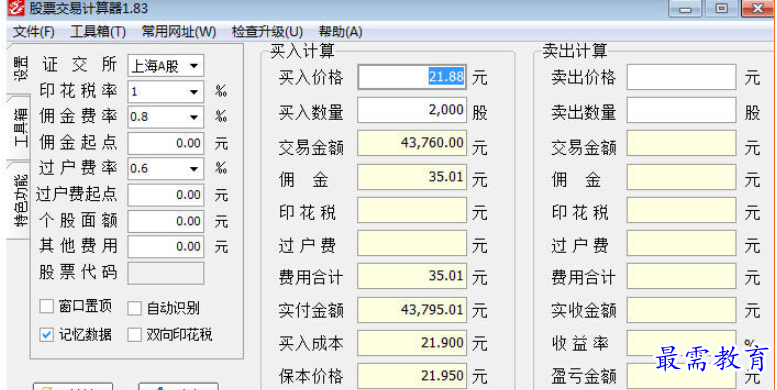Click the 卖出价格 input field
Viewport: 777px width, 390px height.
coord(681,77)
